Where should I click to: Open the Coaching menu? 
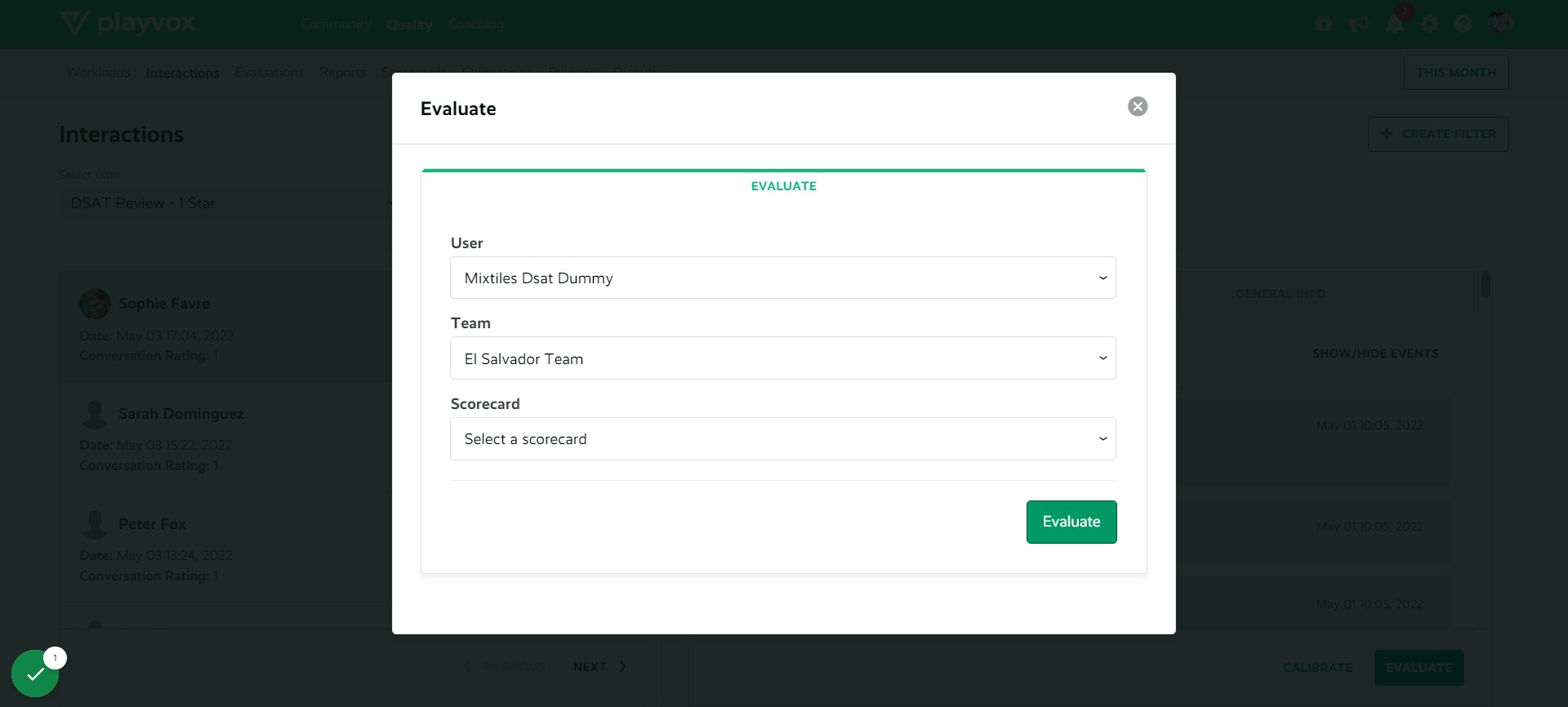point(476,24)
